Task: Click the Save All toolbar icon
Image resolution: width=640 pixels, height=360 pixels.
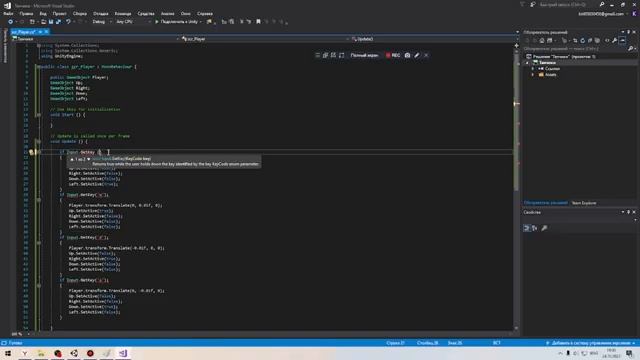Action: [58, 22]
